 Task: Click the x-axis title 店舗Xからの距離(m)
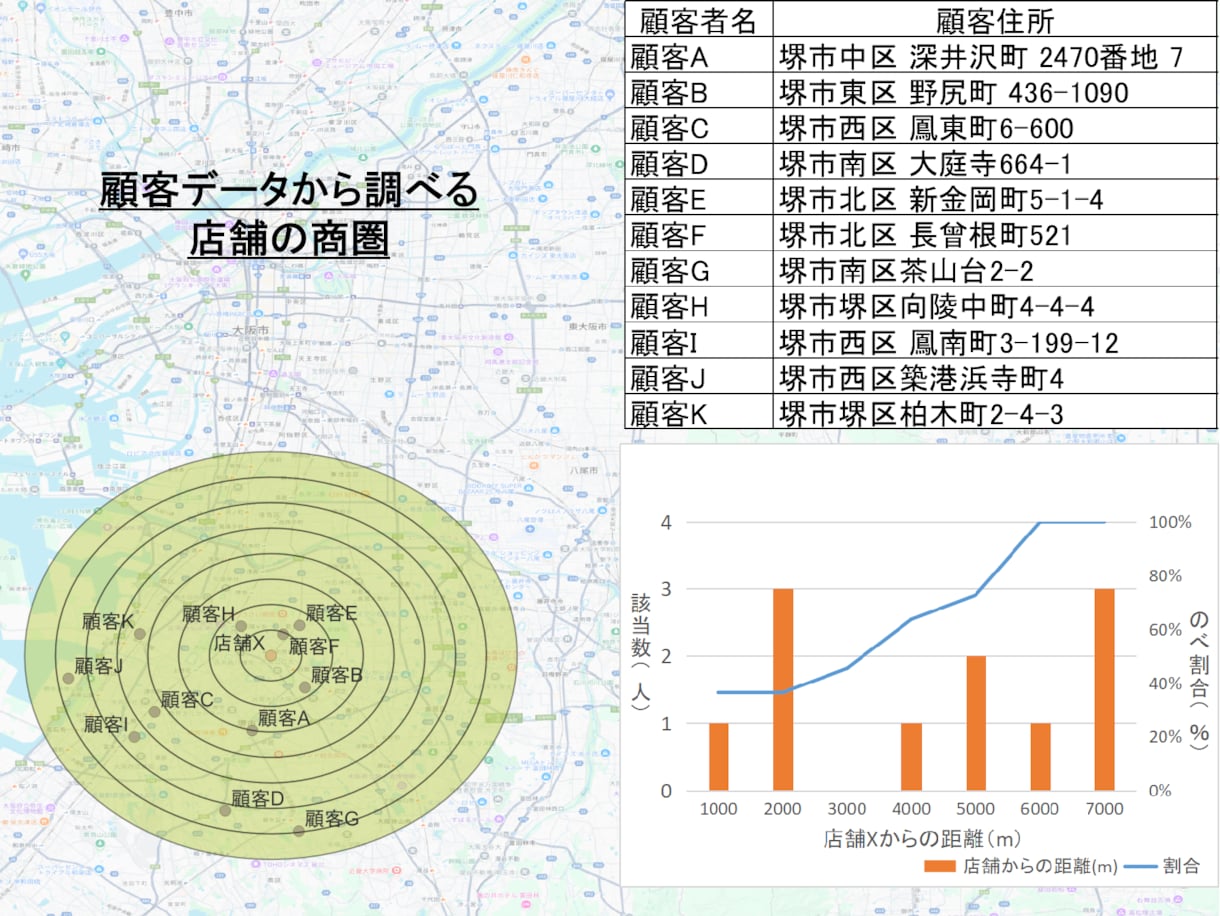(921, 839)
